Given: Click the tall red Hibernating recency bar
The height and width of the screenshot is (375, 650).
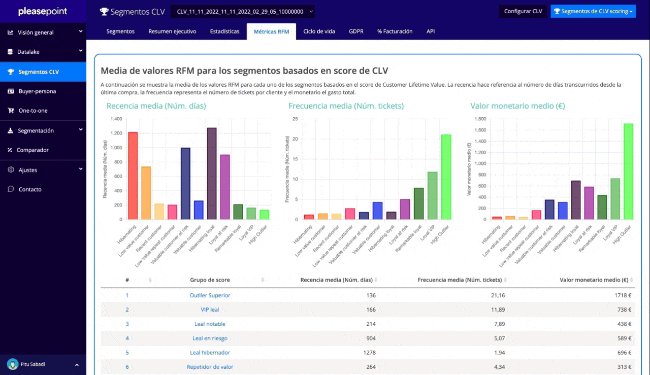Looking at the screenshot, I should (x=133, y=176).
